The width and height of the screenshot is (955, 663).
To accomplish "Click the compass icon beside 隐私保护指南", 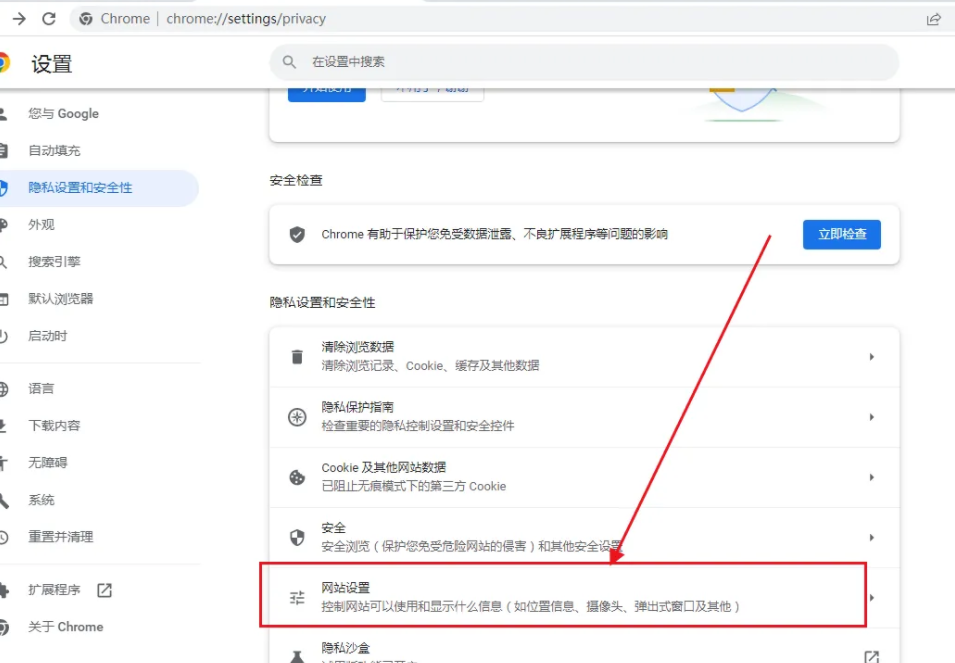I will [x=297, y=417].
